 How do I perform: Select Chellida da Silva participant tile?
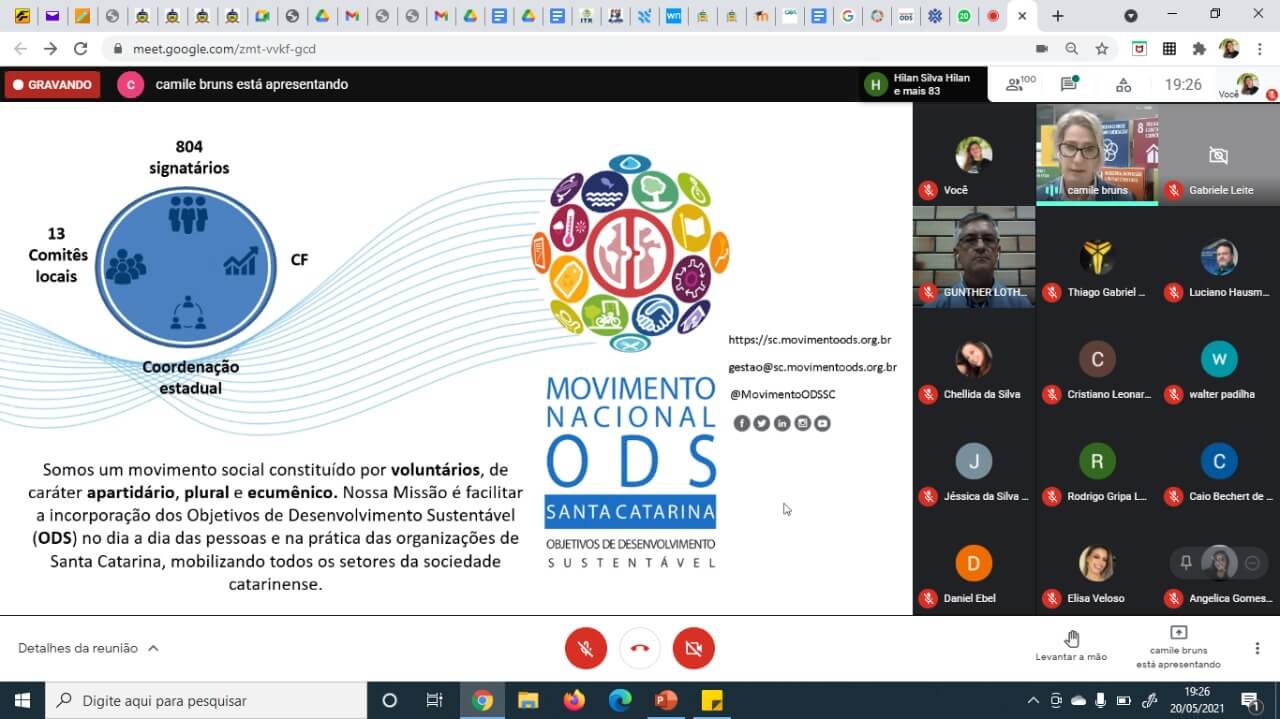pos(974,358)
